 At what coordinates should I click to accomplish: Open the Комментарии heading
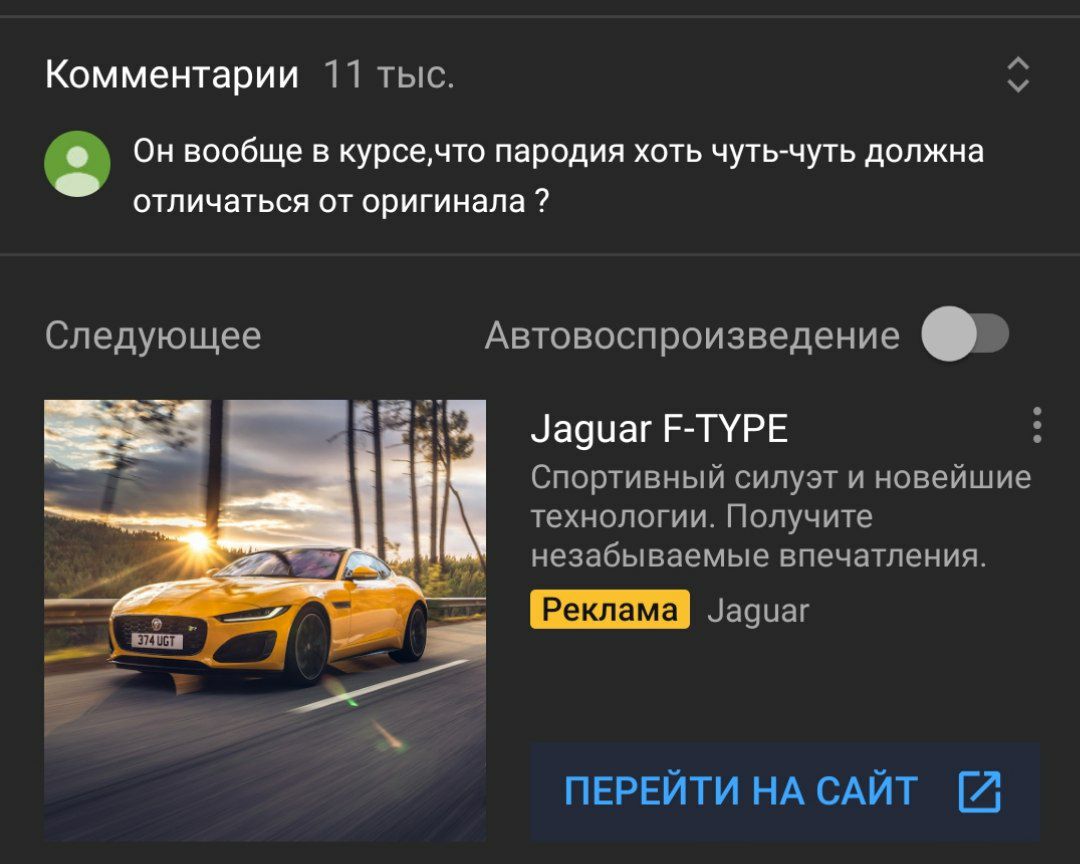click(x=172, y=74)
